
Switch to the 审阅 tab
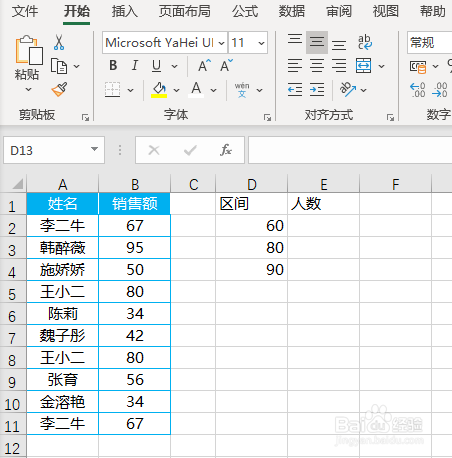339,12
